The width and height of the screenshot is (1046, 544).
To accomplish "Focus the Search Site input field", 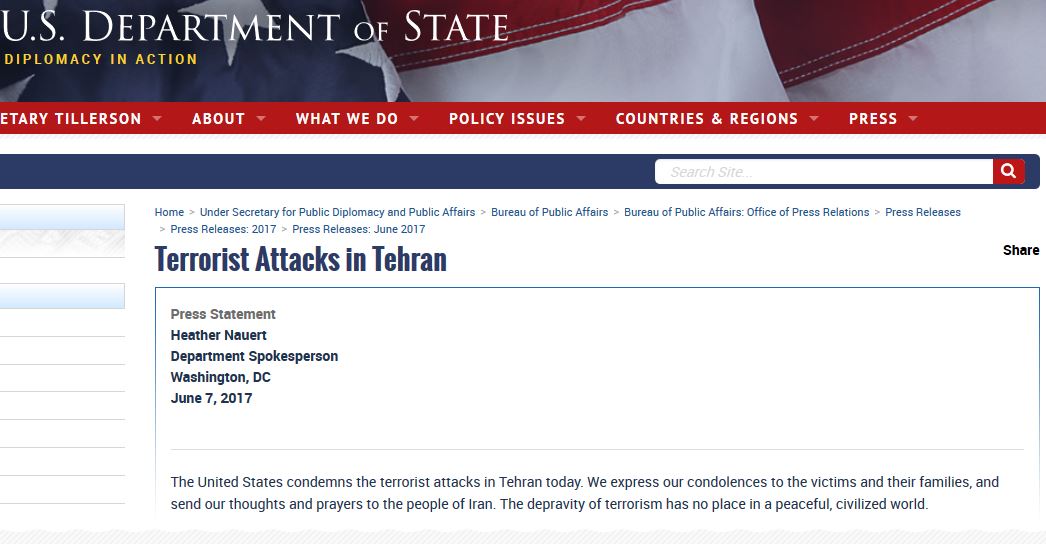I will (x=824, y=172).
